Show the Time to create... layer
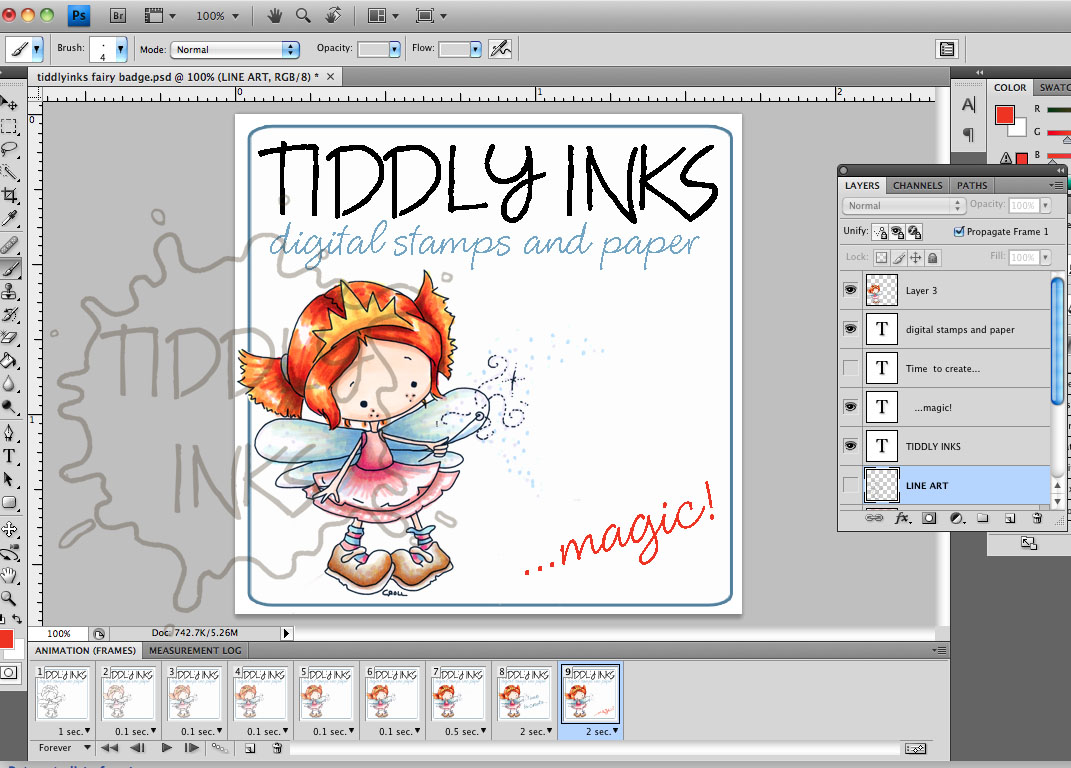1071x768 pixels. coord(850,368)
